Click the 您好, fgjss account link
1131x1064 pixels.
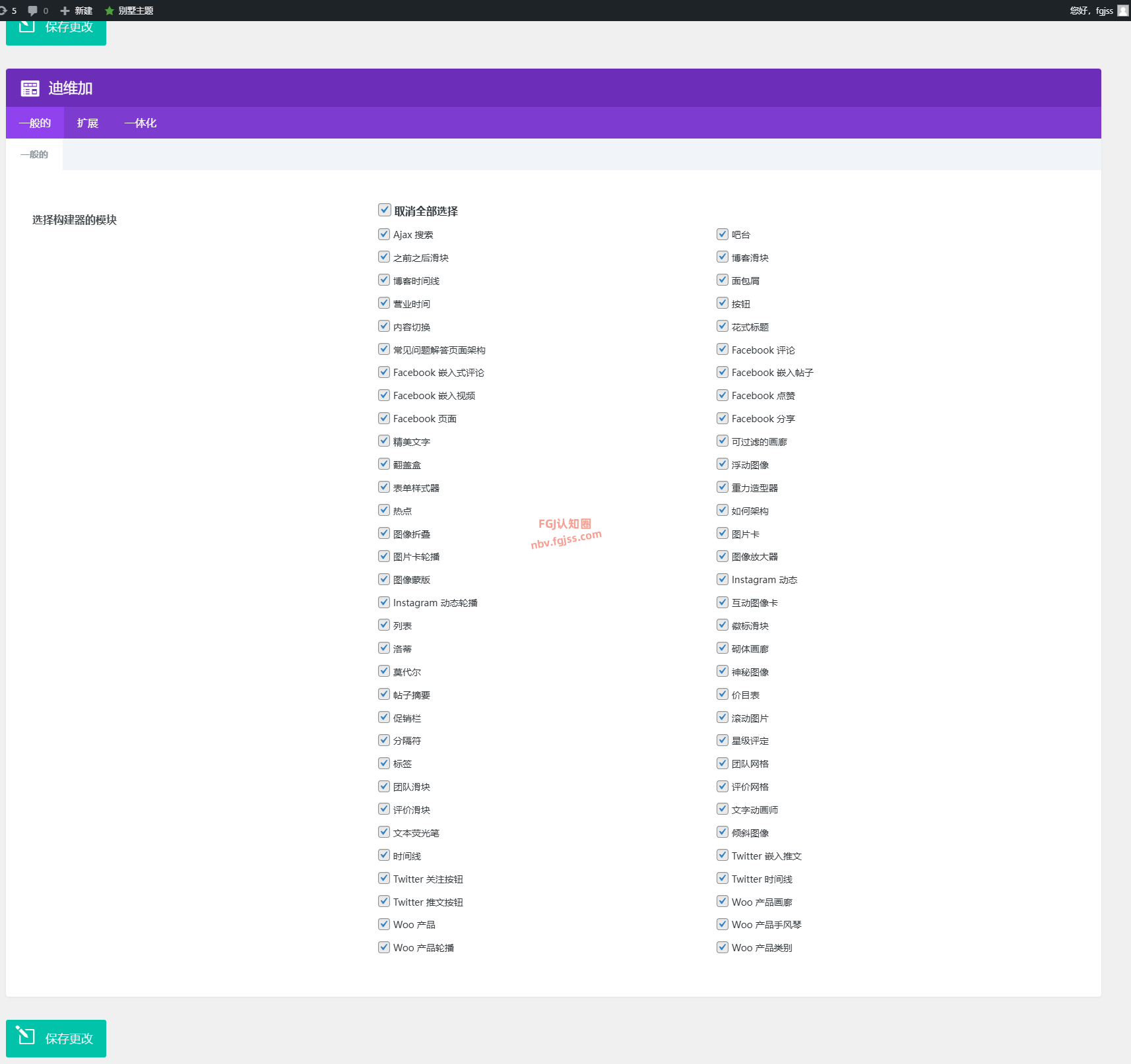click(1091, 11)
